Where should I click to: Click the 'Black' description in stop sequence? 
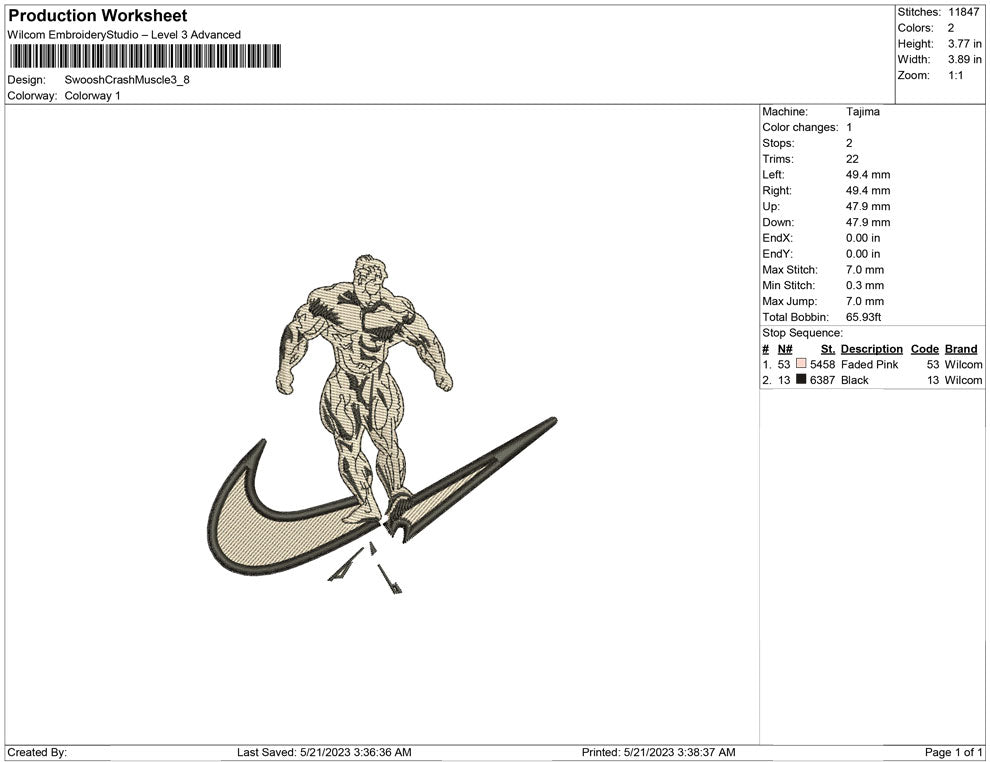pyautogui.click(x=855, y=380)
